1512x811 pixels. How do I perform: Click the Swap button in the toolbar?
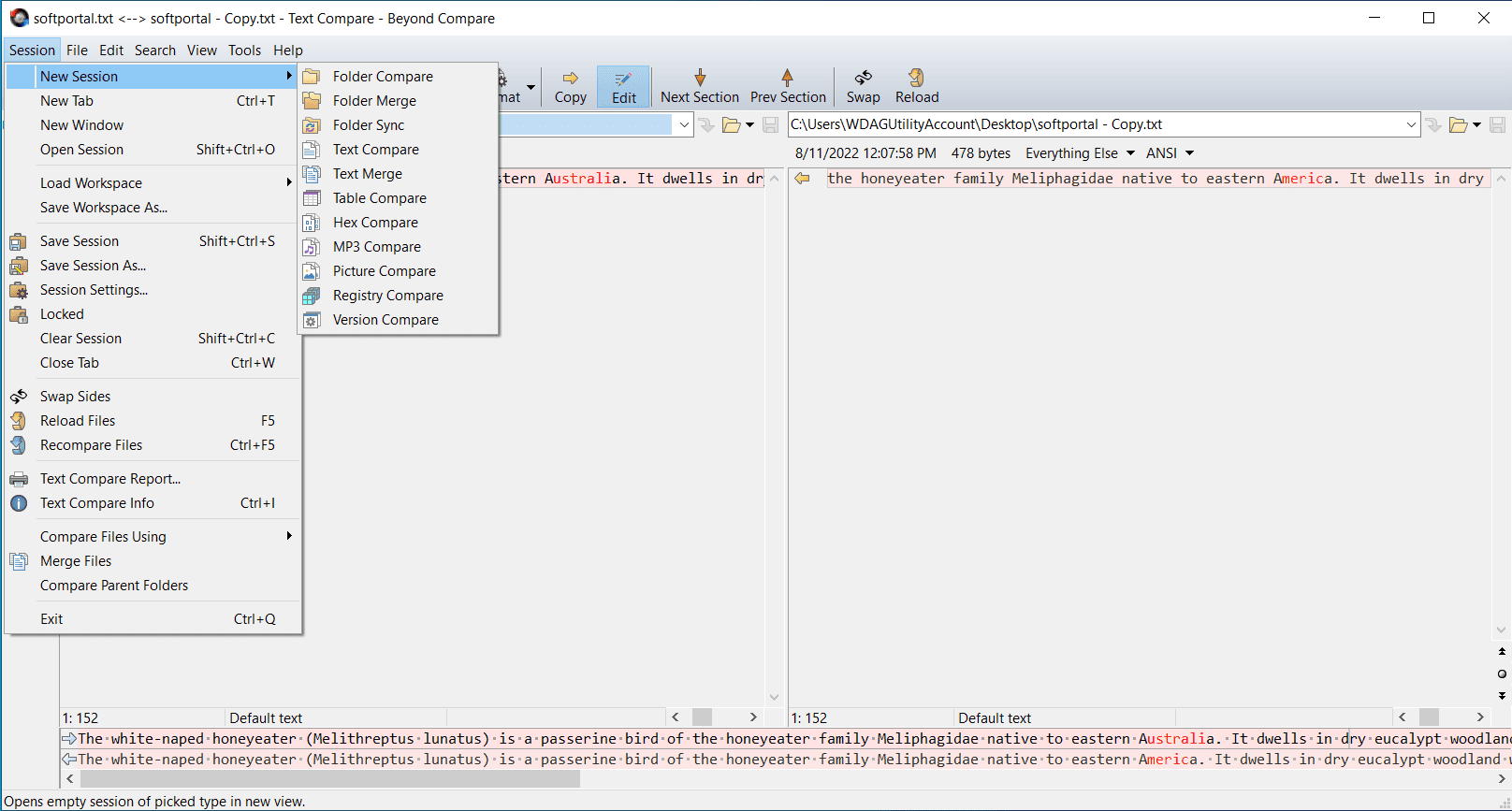pyautogui.click(x=863, y=87)
